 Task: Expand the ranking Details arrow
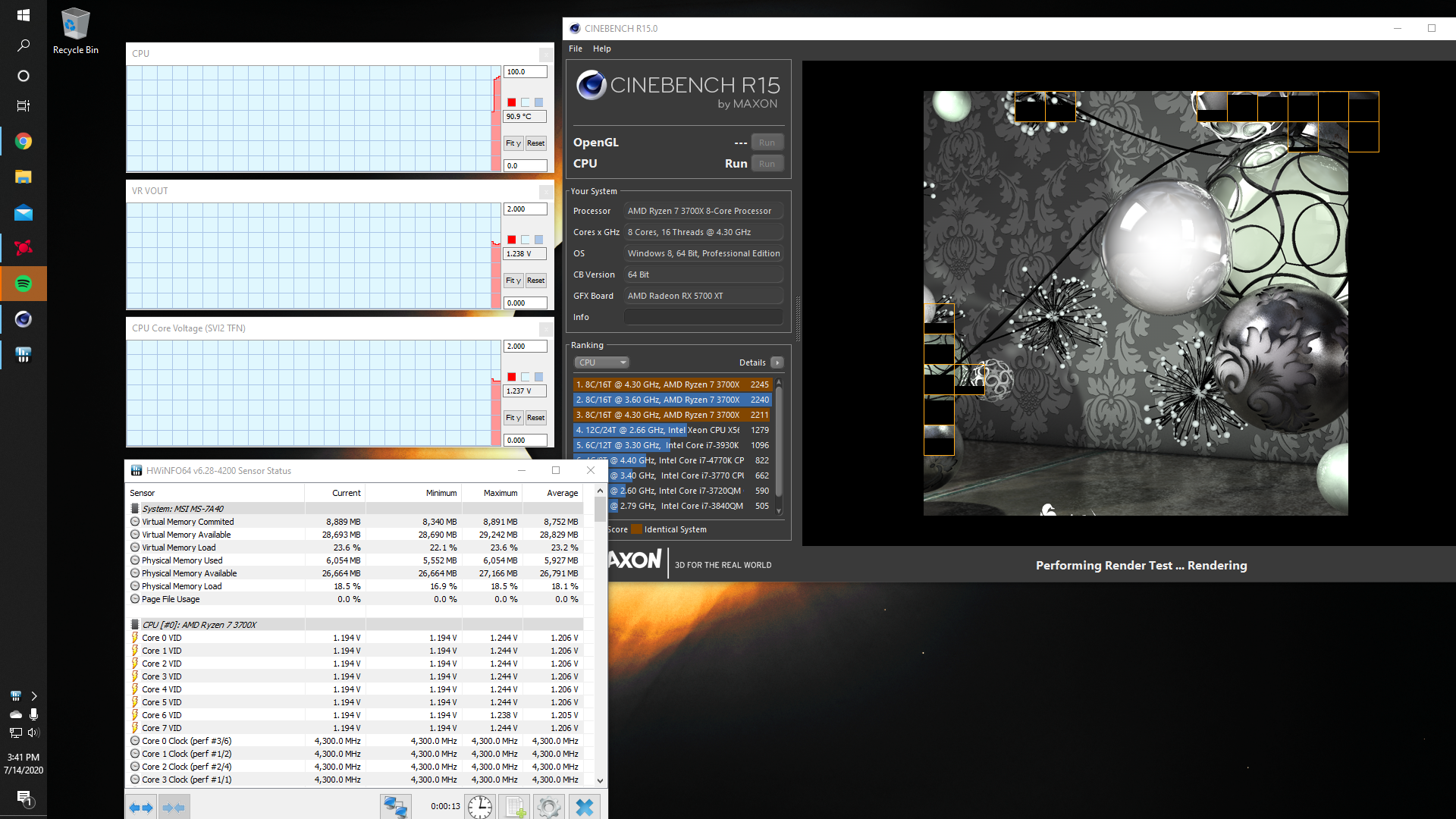point(777,362)
